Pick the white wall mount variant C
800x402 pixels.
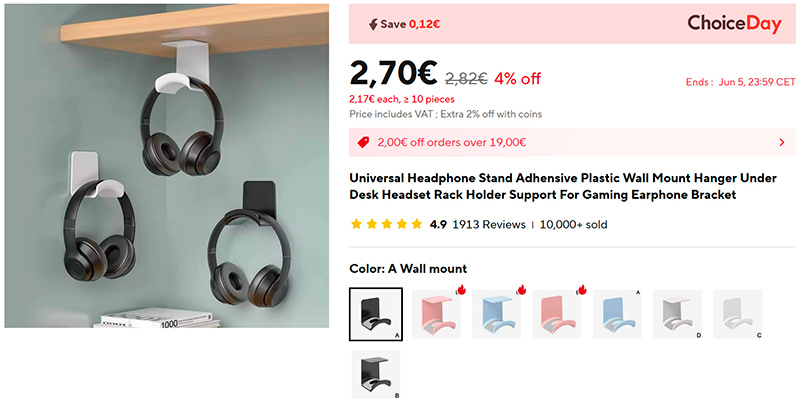[737, 314]
